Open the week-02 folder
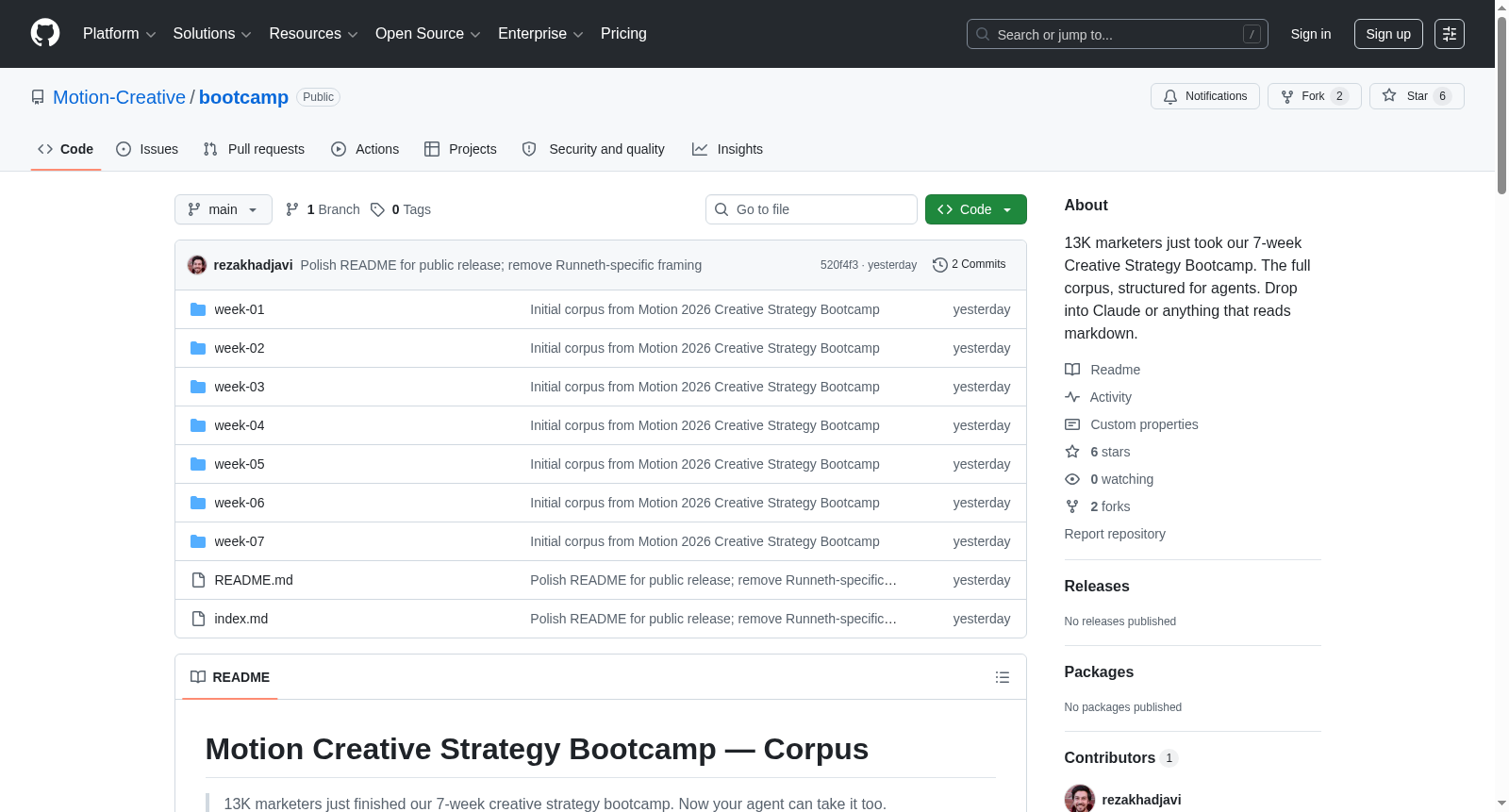Screen dimensions: 1509x812 [x=240, y=348]
